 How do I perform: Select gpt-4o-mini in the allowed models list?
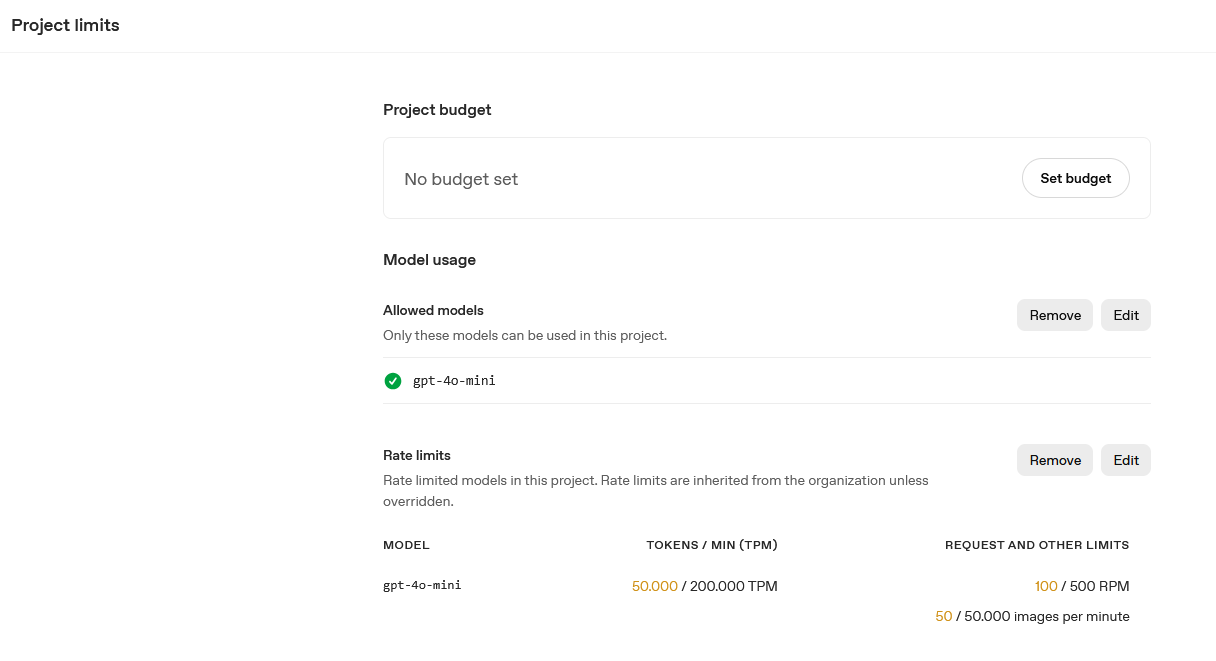pos(454,381)
